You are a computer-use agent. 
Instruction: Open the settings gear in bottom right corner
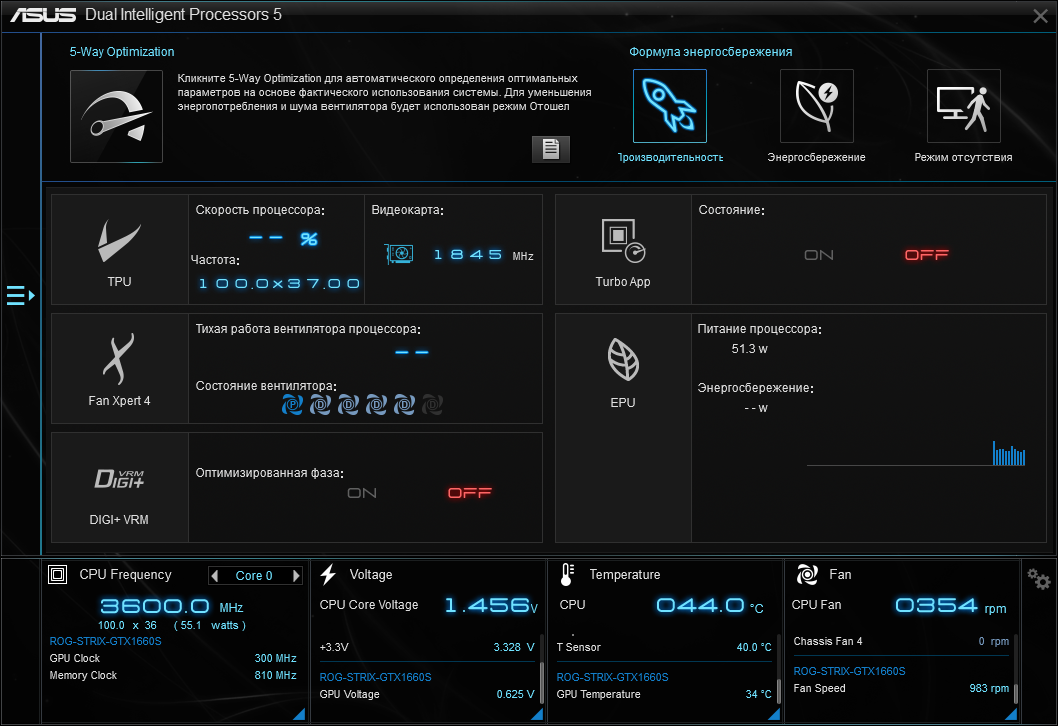click(1037, 578)
